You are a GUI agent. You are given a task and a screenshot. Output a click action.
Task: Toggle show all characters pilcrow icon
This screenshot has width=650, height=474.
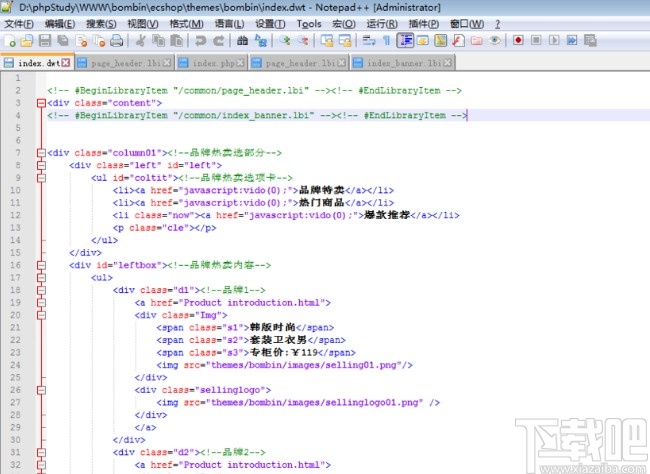386,41
